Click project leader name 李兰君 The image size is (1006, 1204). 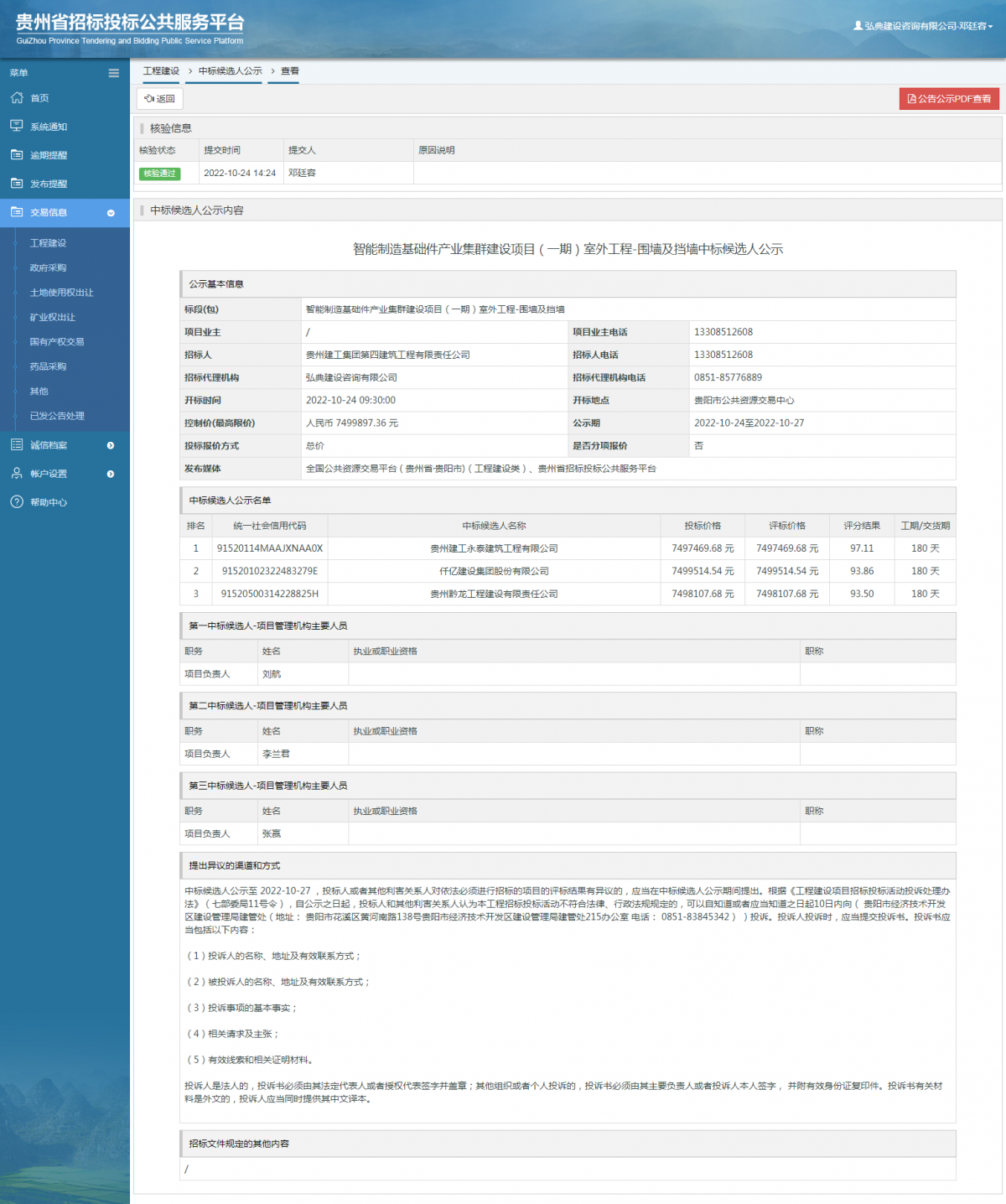click(x=276, y=754)
